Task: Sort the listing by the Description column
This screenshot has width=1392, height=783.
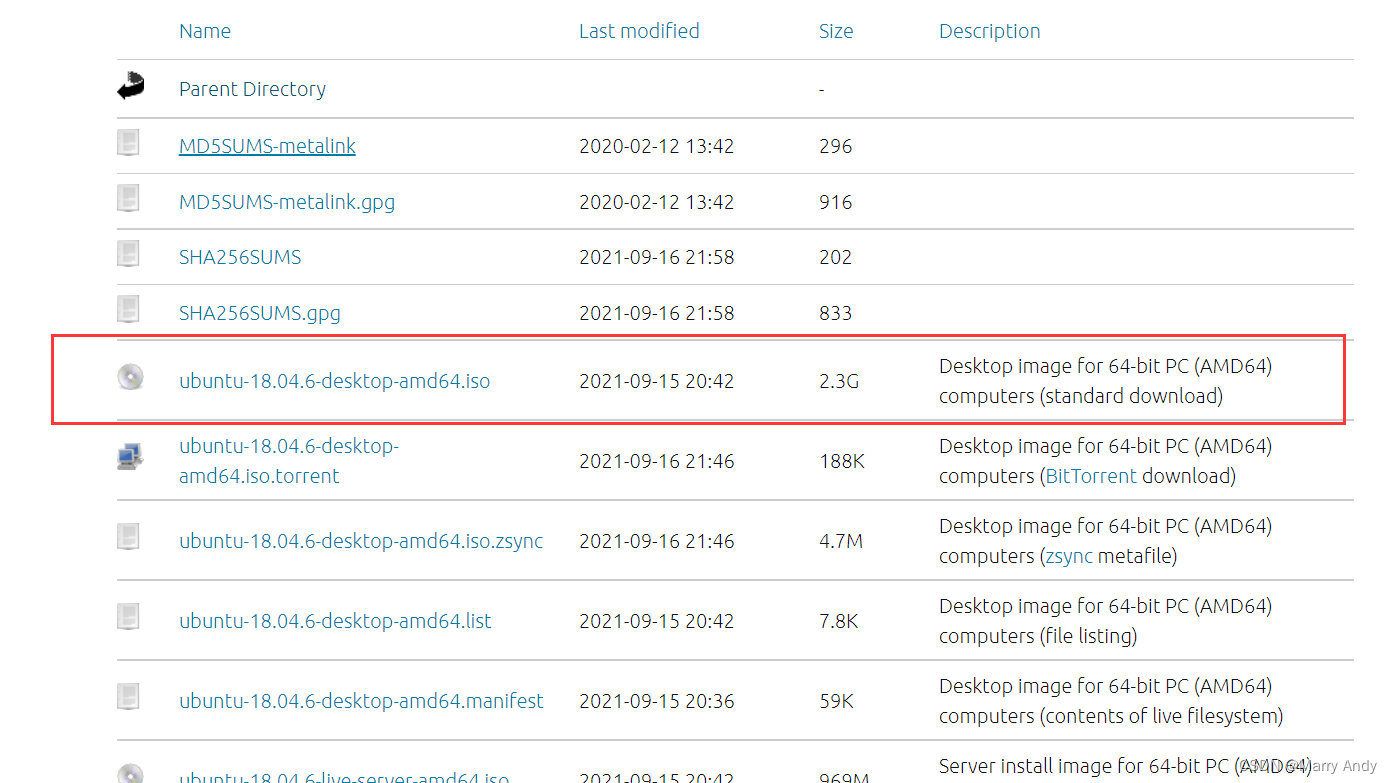Action: 990,31
